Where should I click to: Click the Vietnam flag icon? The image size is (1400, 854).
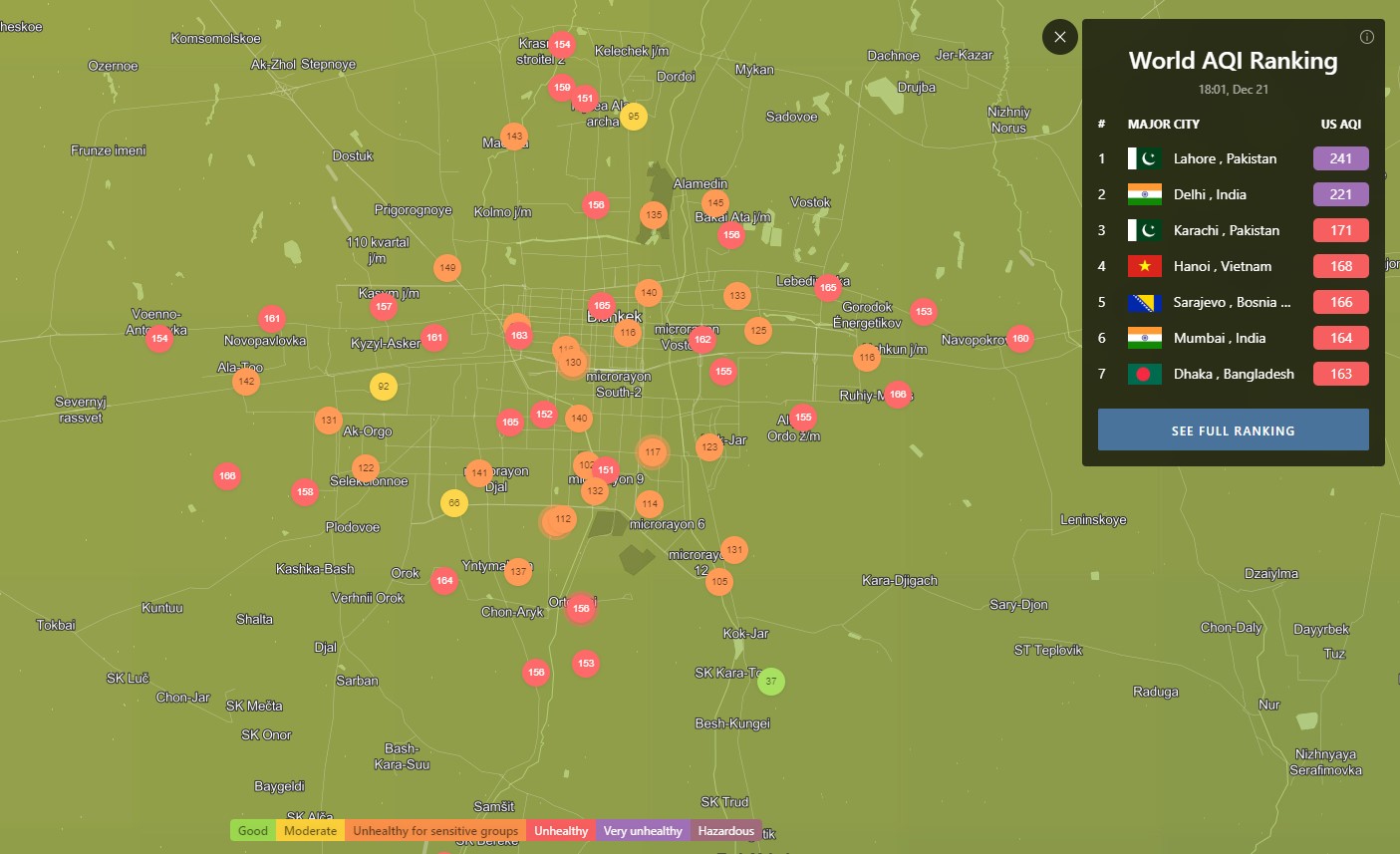point(1144,266)
